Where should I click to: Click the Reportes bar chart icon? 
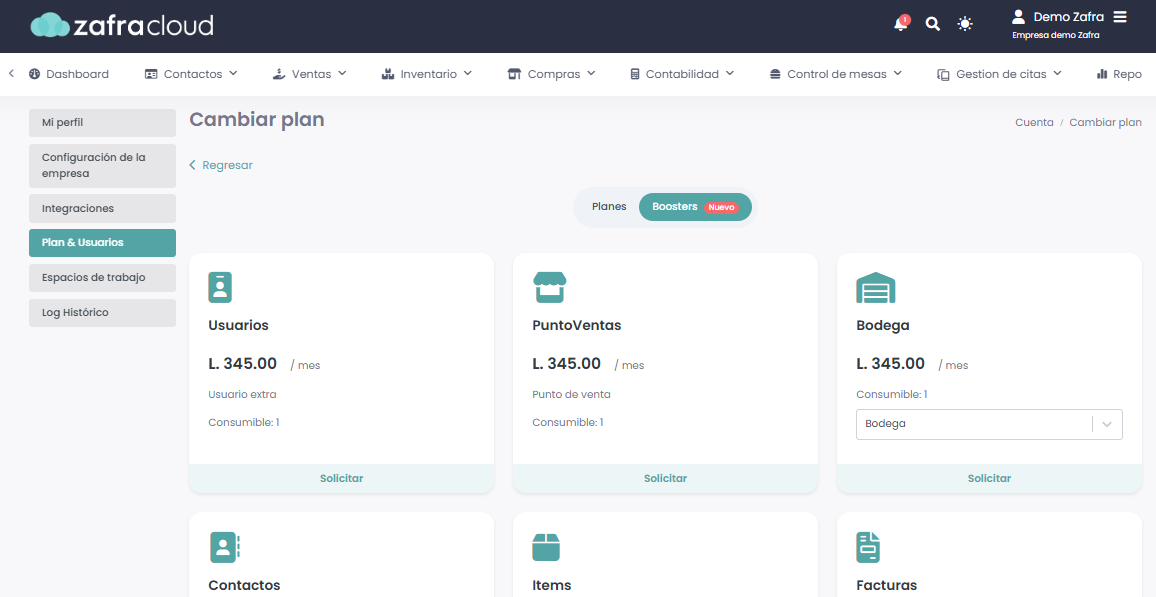pos(1102,74)
